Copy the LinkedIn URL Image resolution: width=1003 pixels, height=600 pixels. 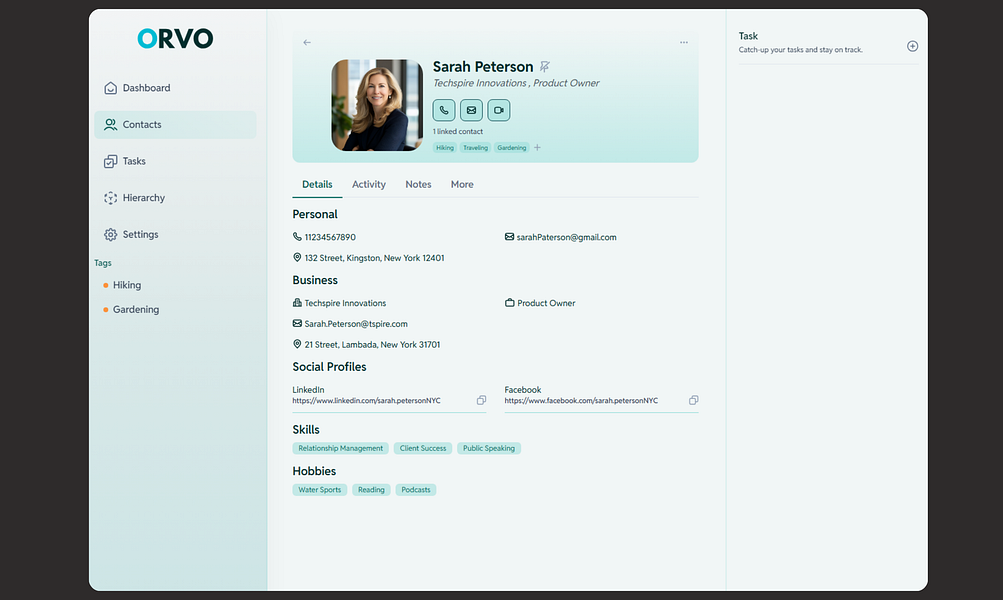481,400
